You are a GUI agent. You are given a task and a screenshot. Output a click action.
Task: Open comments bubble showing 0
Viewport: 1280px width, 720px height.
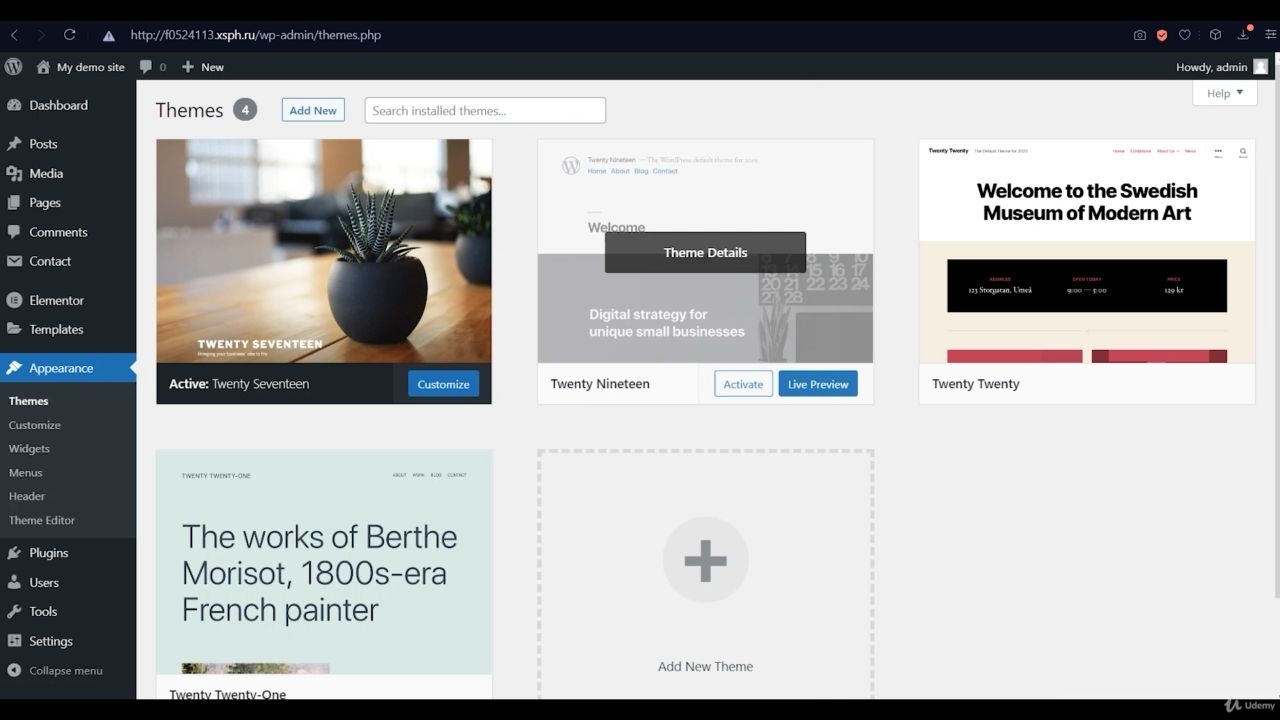(153, 67)
